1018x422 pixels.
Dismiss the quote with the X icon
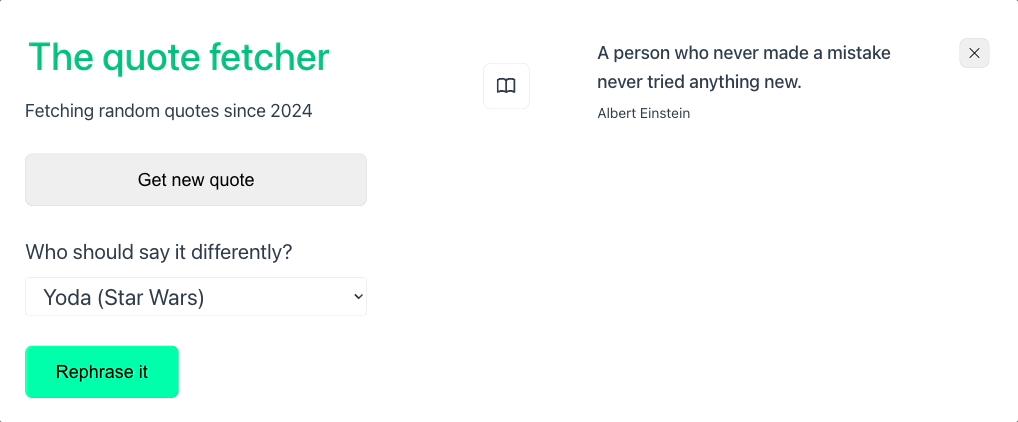point(974,53)
